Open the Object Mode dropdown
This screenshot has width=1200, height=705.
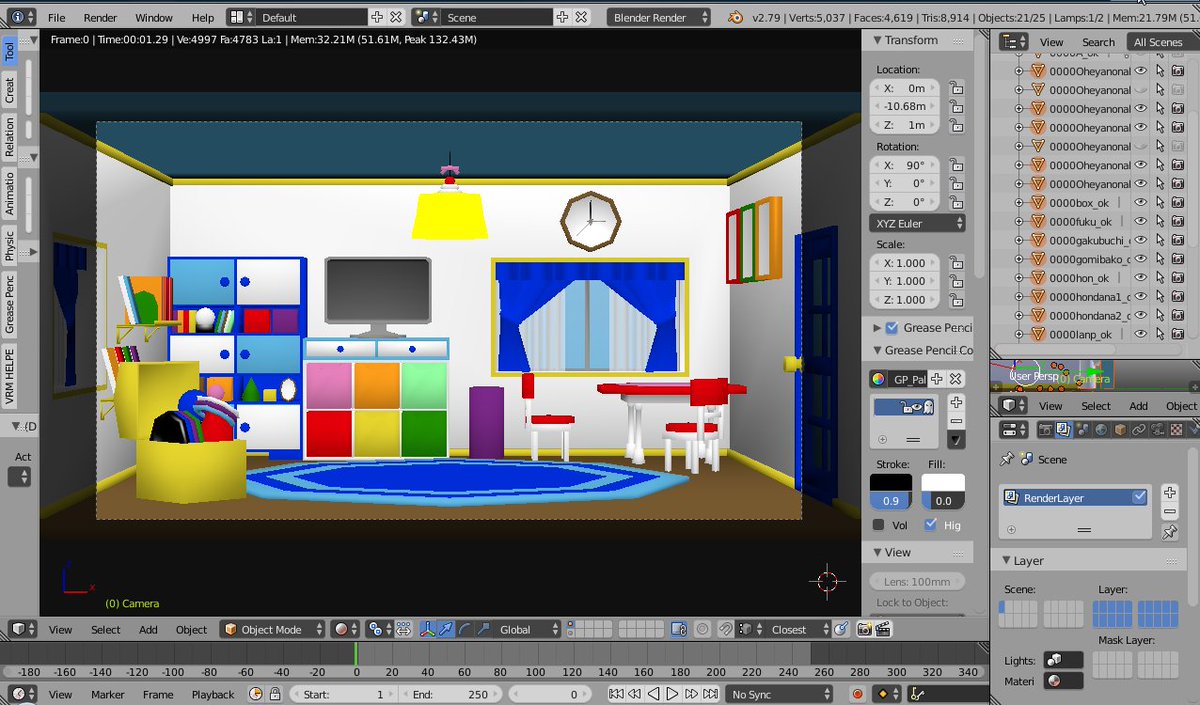pos(273,630)
